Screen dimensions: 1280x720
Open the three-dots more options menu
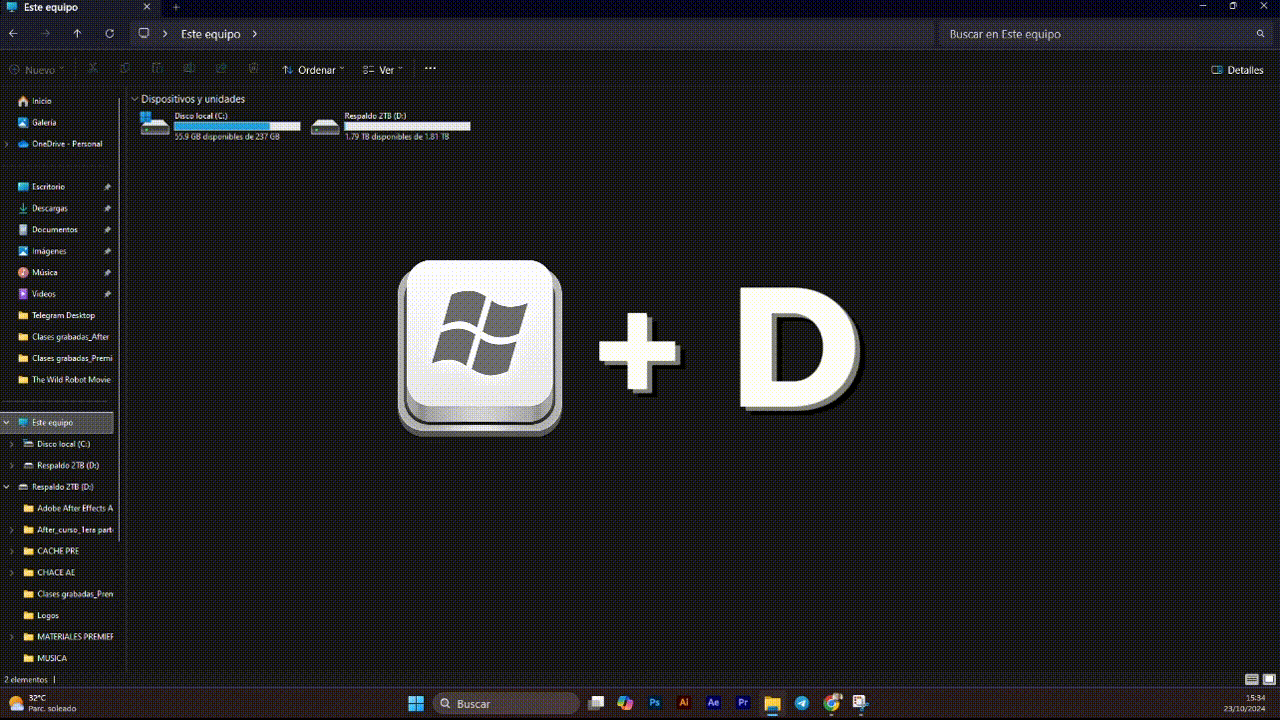430,69
